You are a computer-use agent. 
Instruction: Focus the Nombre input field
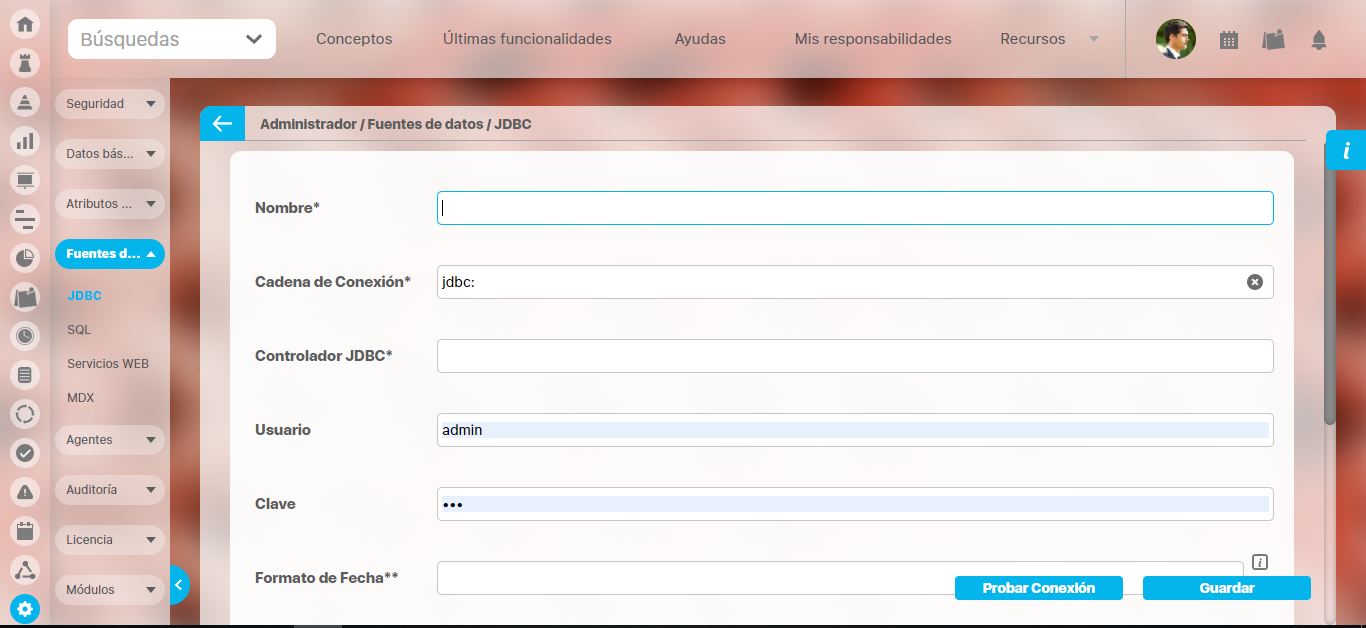[x=855, y=208]
